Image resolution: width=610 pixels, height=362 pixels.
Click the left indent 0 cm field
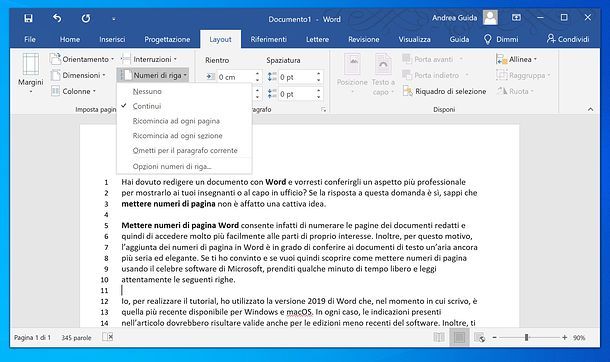(x=235, y=77)
